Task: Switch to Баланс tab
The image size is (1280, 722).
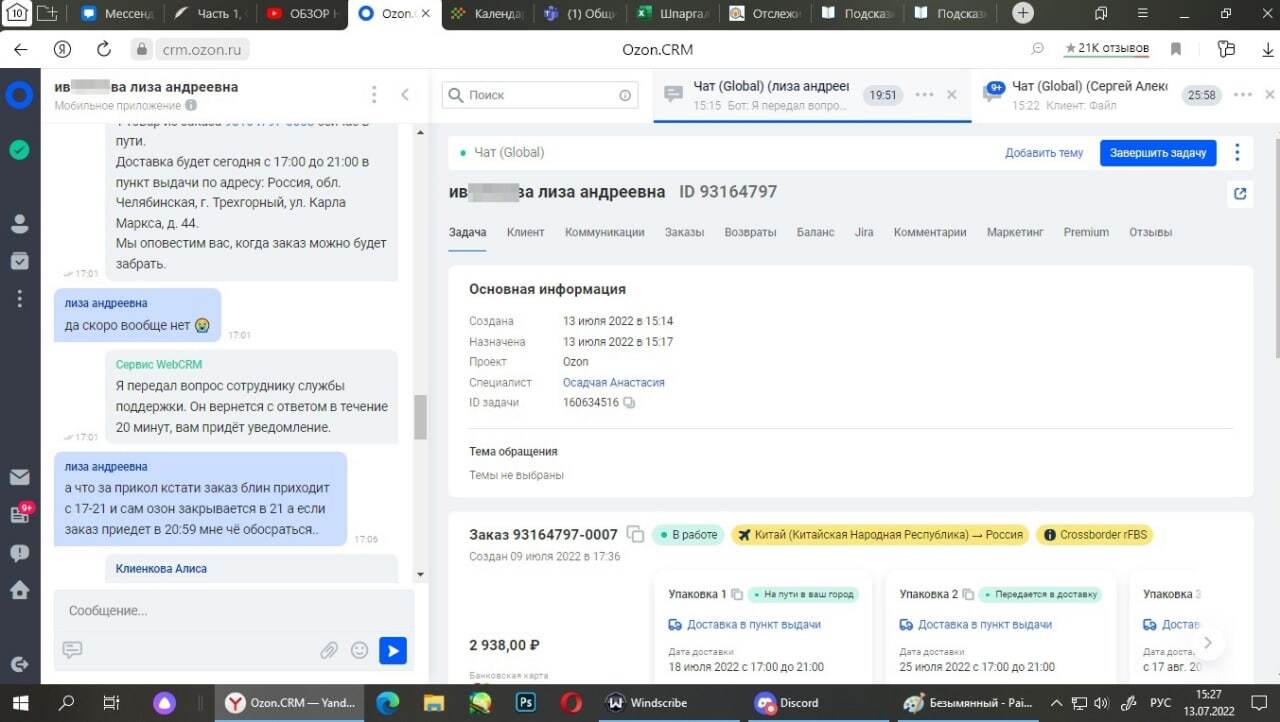Action: 815,232
